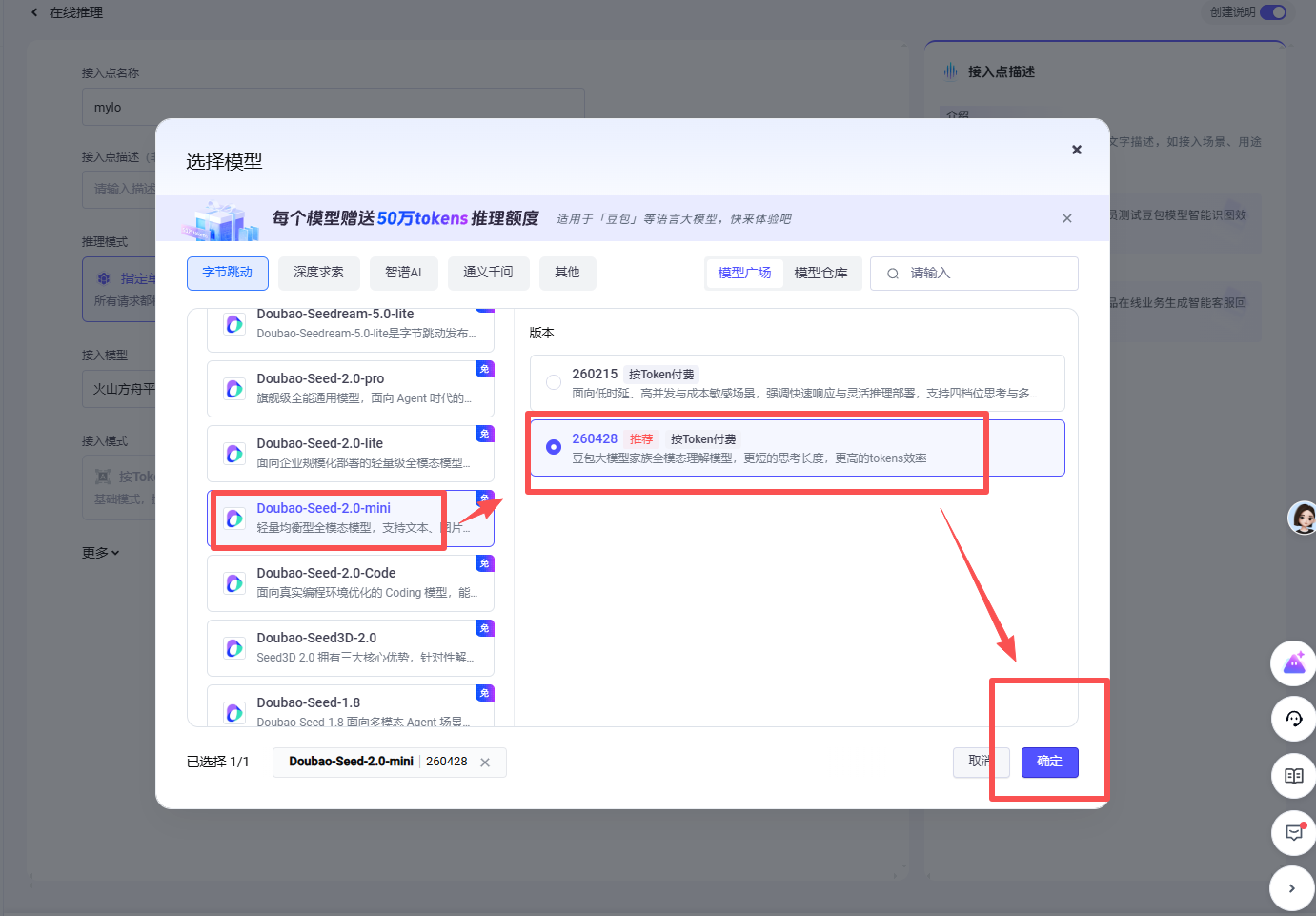
Task: Open the avatar assistant on right edge
Action: point(1303,518)
